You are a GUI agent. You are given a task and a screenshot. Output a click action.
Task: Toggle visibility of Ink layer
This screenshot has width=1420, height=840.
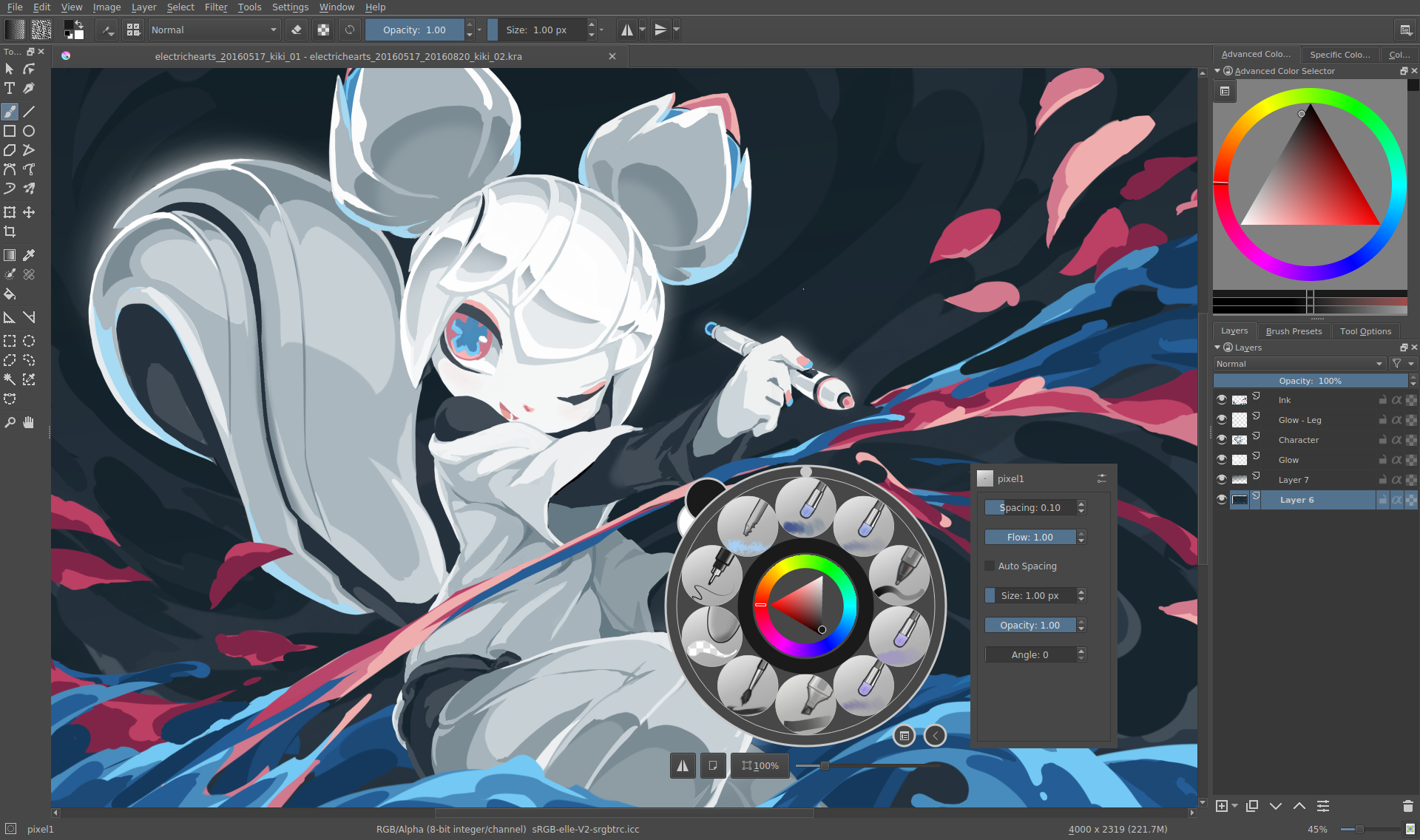(1222, 399)
